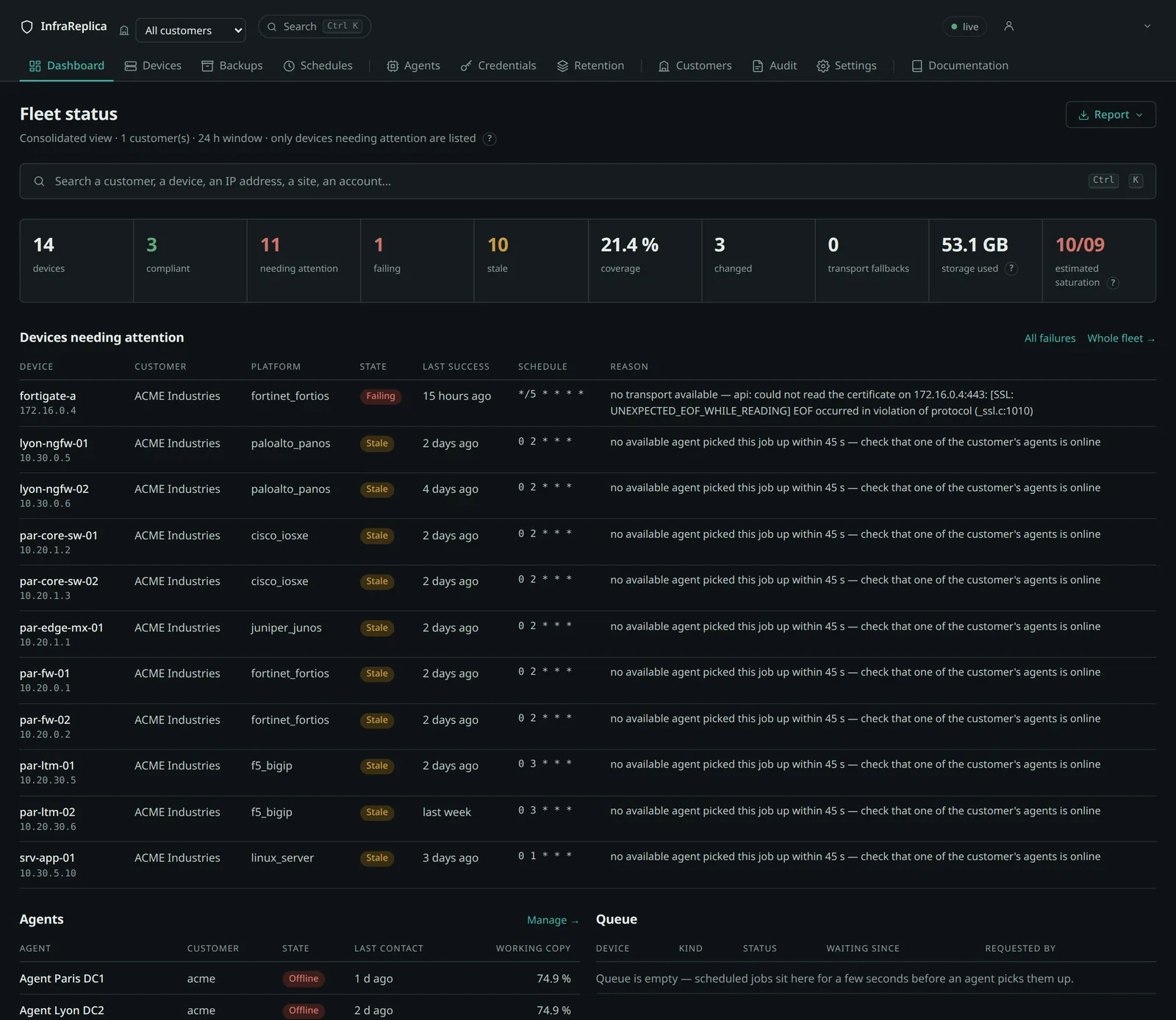The width and height of the screenshot is (1176, 1020).
Task: Click the Retention layers icon
Action: (x=562, y=66)
